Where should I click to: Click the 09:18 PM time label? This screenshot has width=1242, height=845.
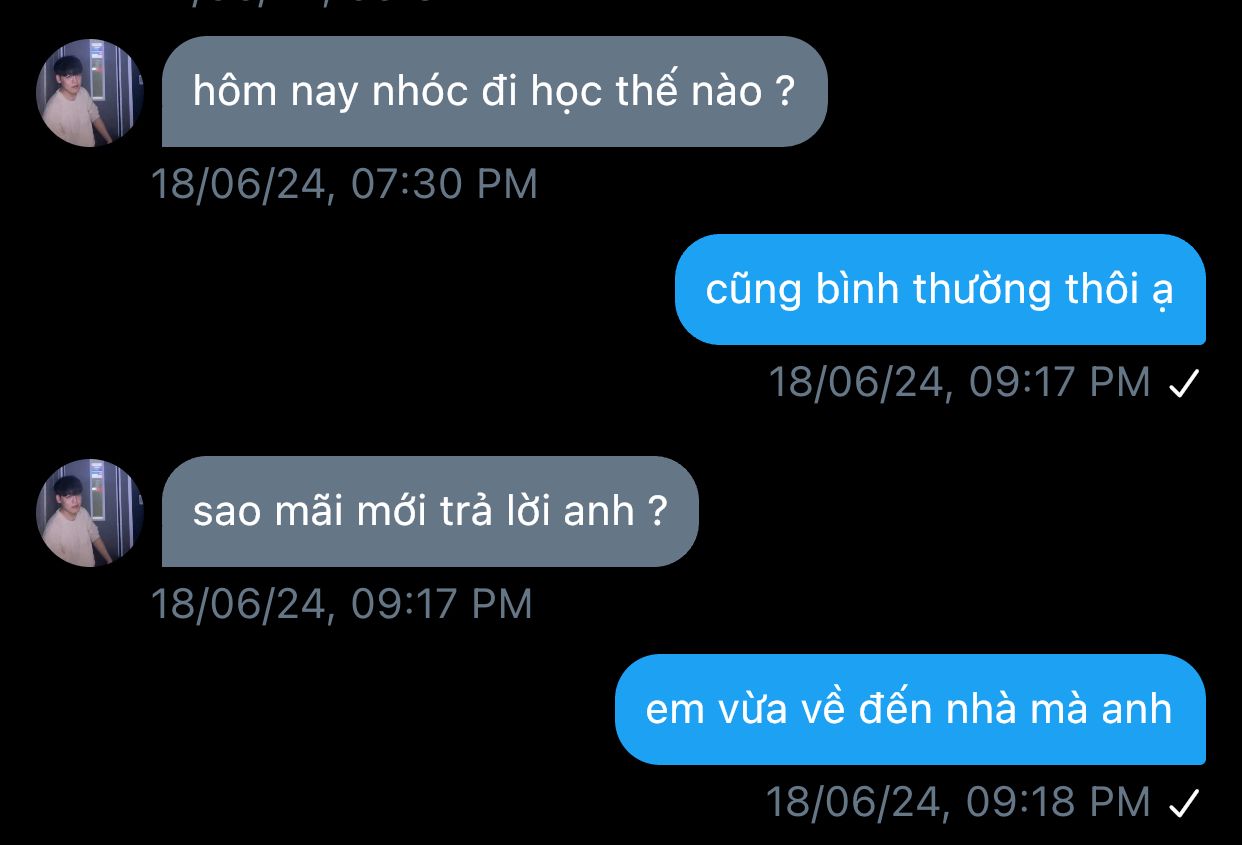(1058, 802)
